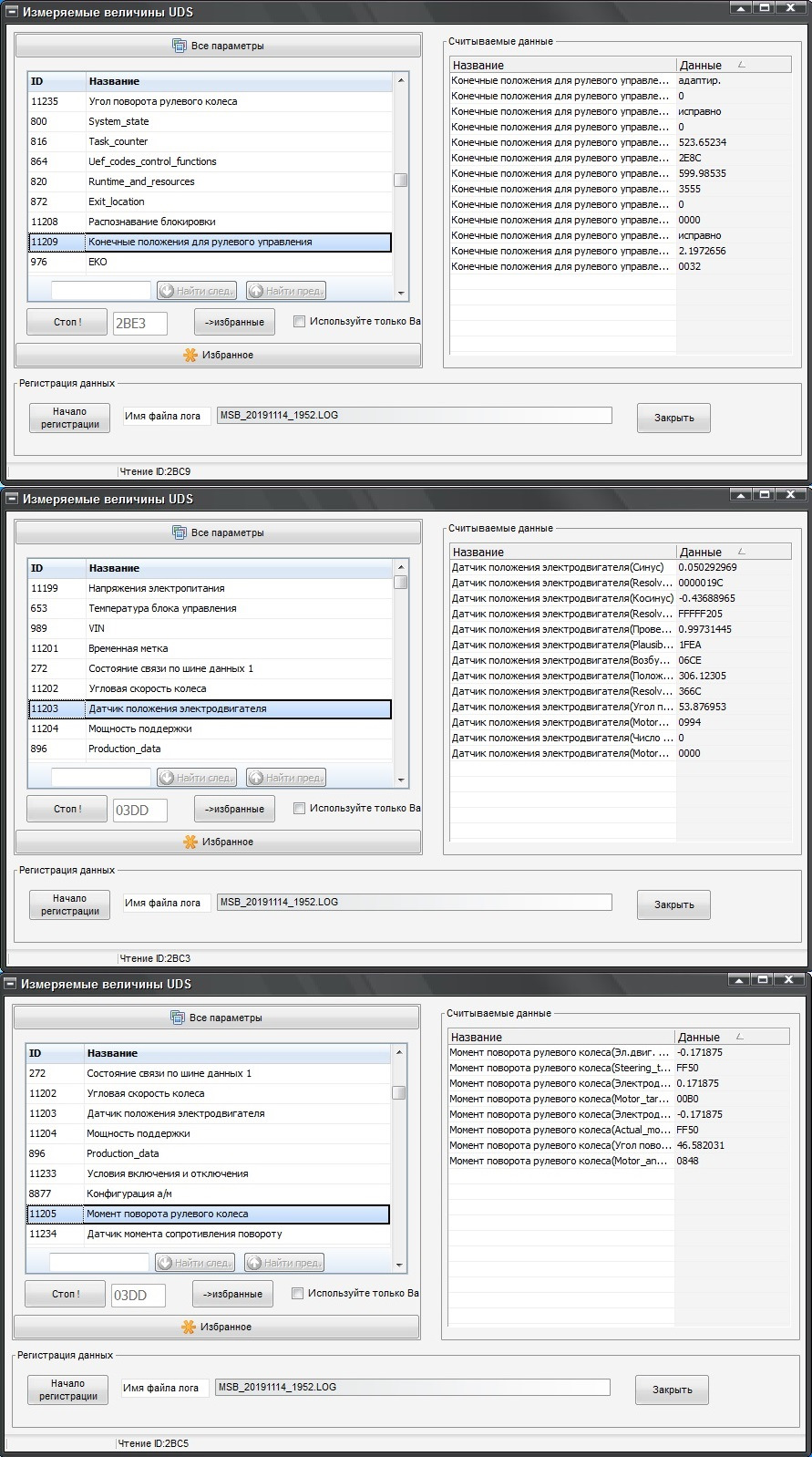Click 'Найти след.' in the bottom window

click(x=195, y=1263)
